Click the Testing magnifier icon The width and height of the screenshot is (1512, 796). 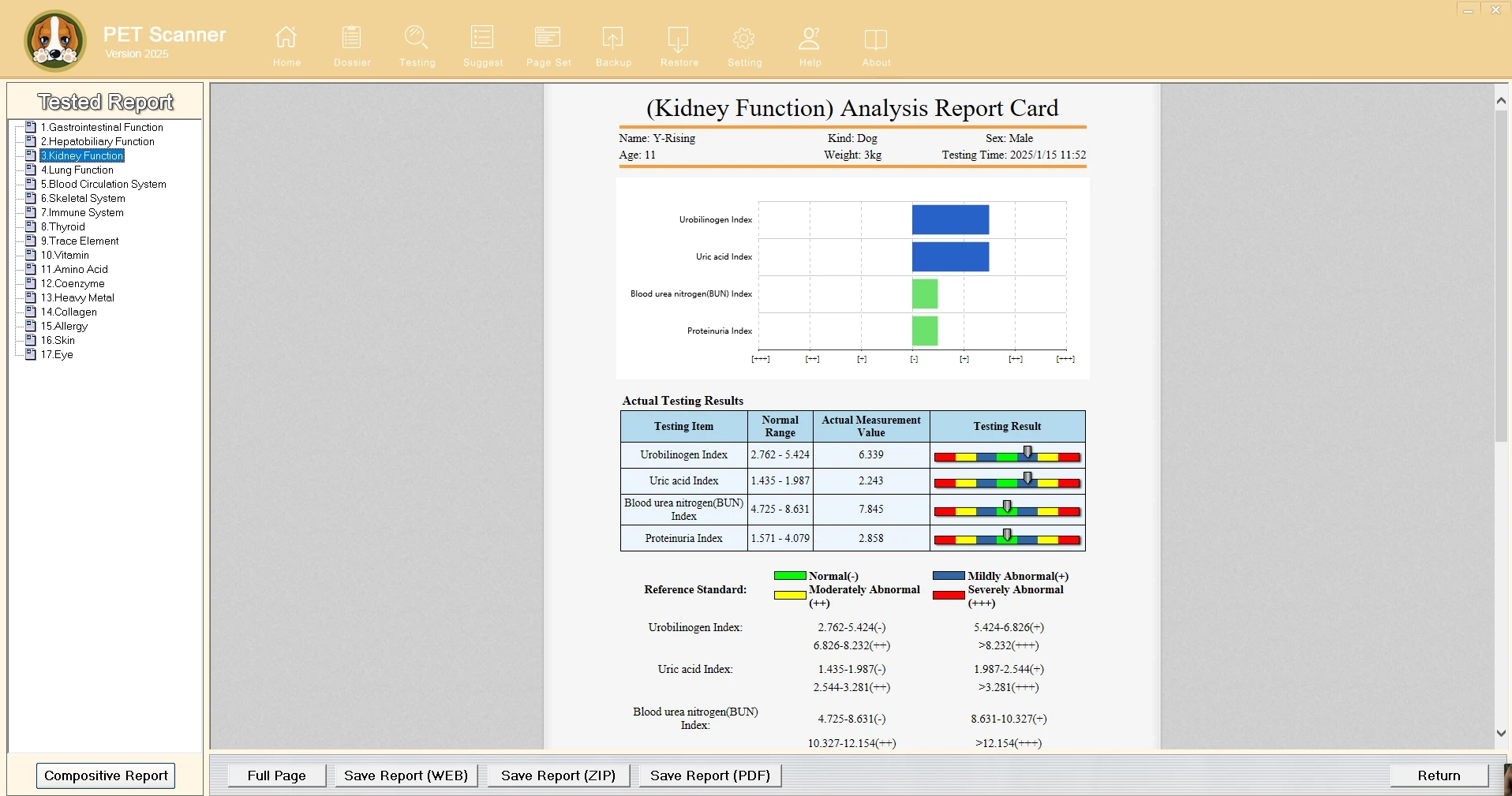click(417, 38)
